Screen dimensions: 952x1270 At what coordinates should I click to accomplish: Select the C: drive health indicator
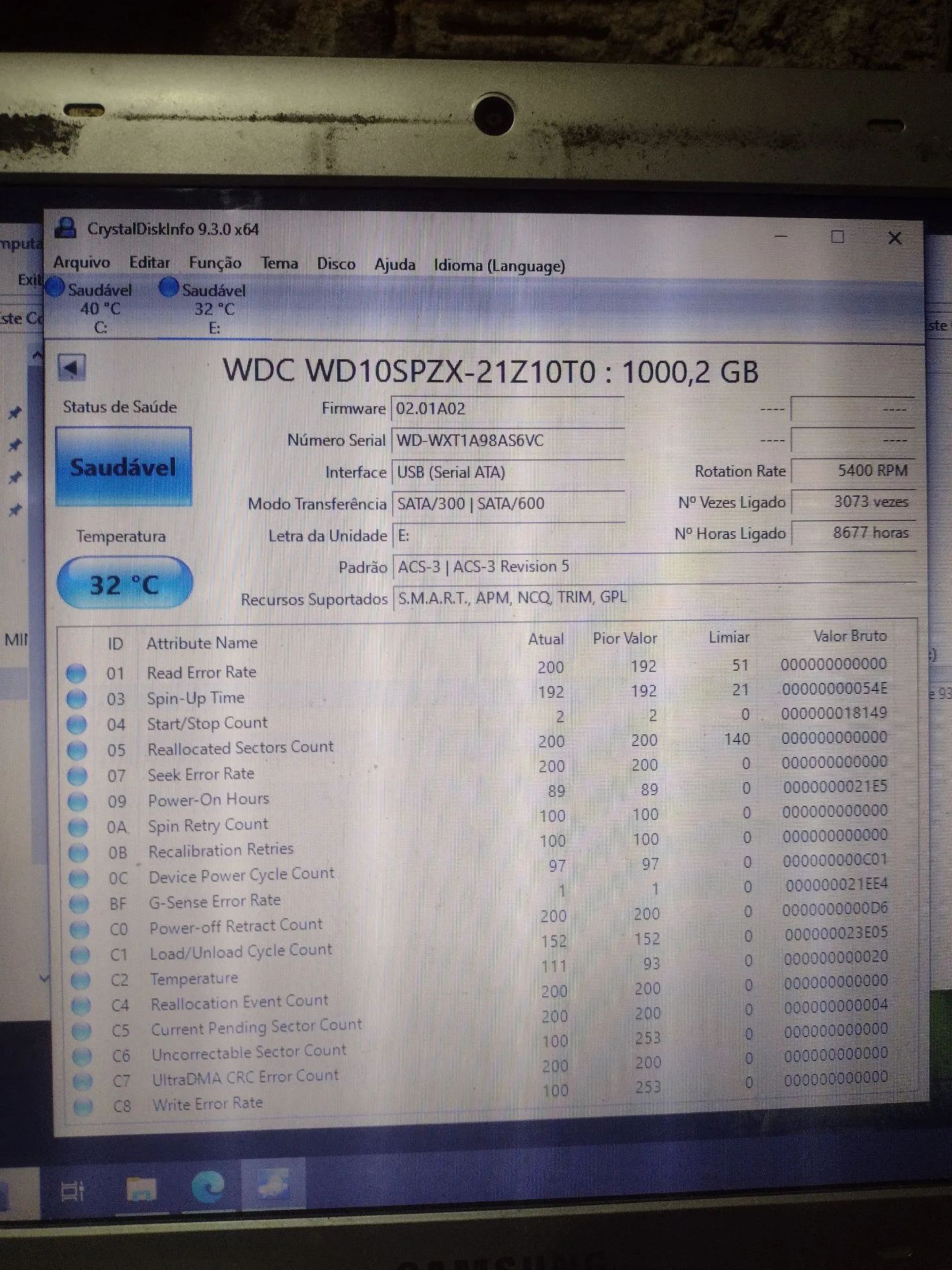(x=93, y=308)
